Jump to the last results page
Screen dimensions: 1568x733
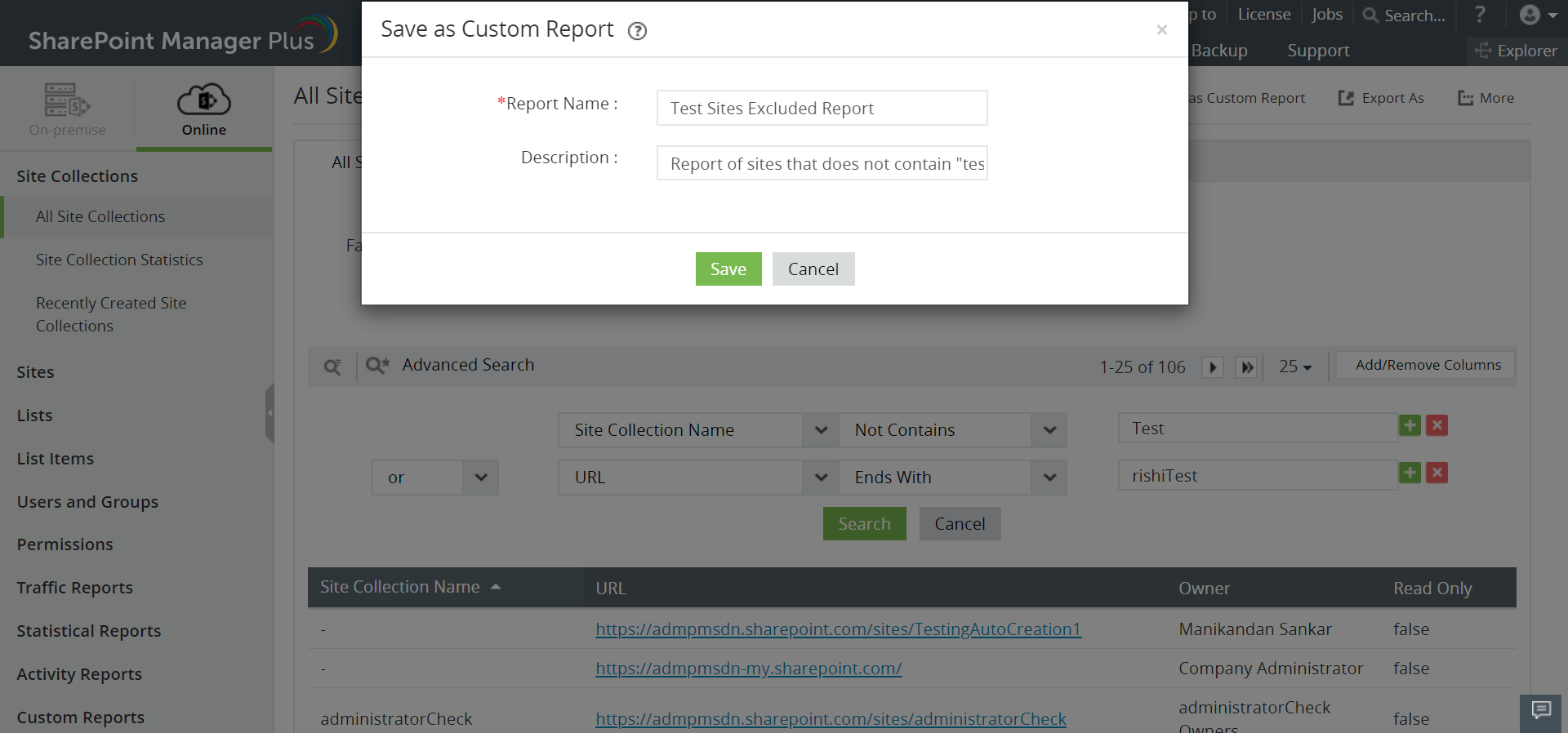click(1247, 367)
